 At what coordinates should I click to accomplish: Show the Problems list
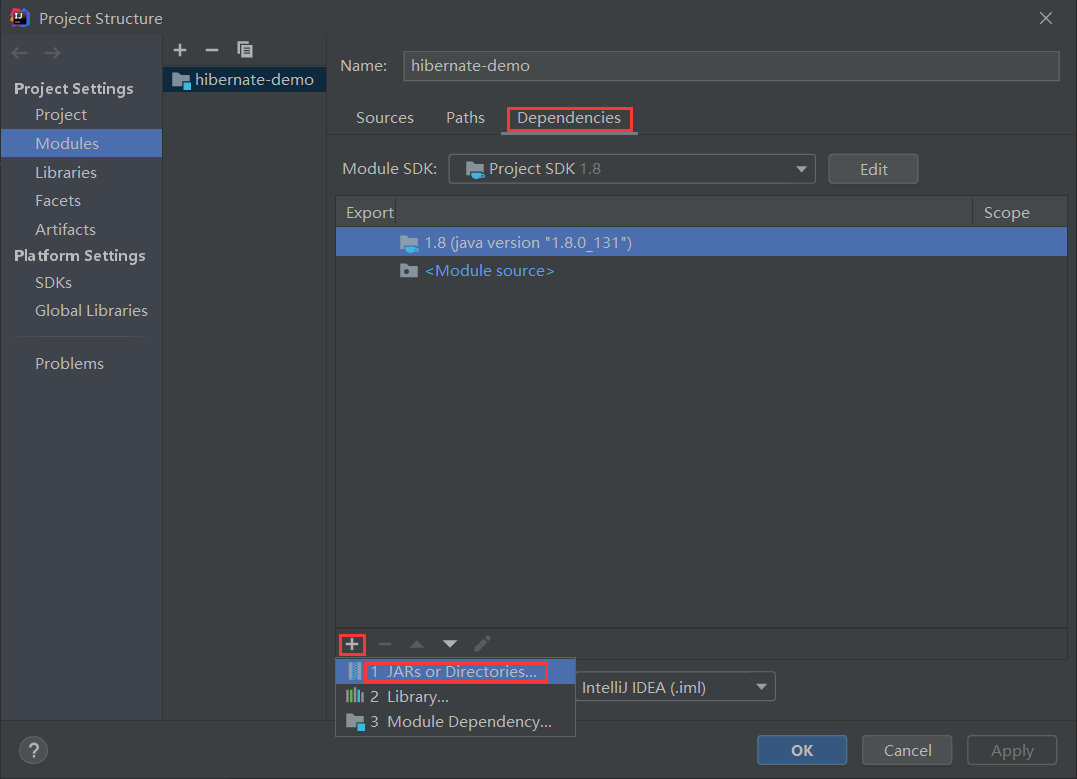click(x=69, y=363)
